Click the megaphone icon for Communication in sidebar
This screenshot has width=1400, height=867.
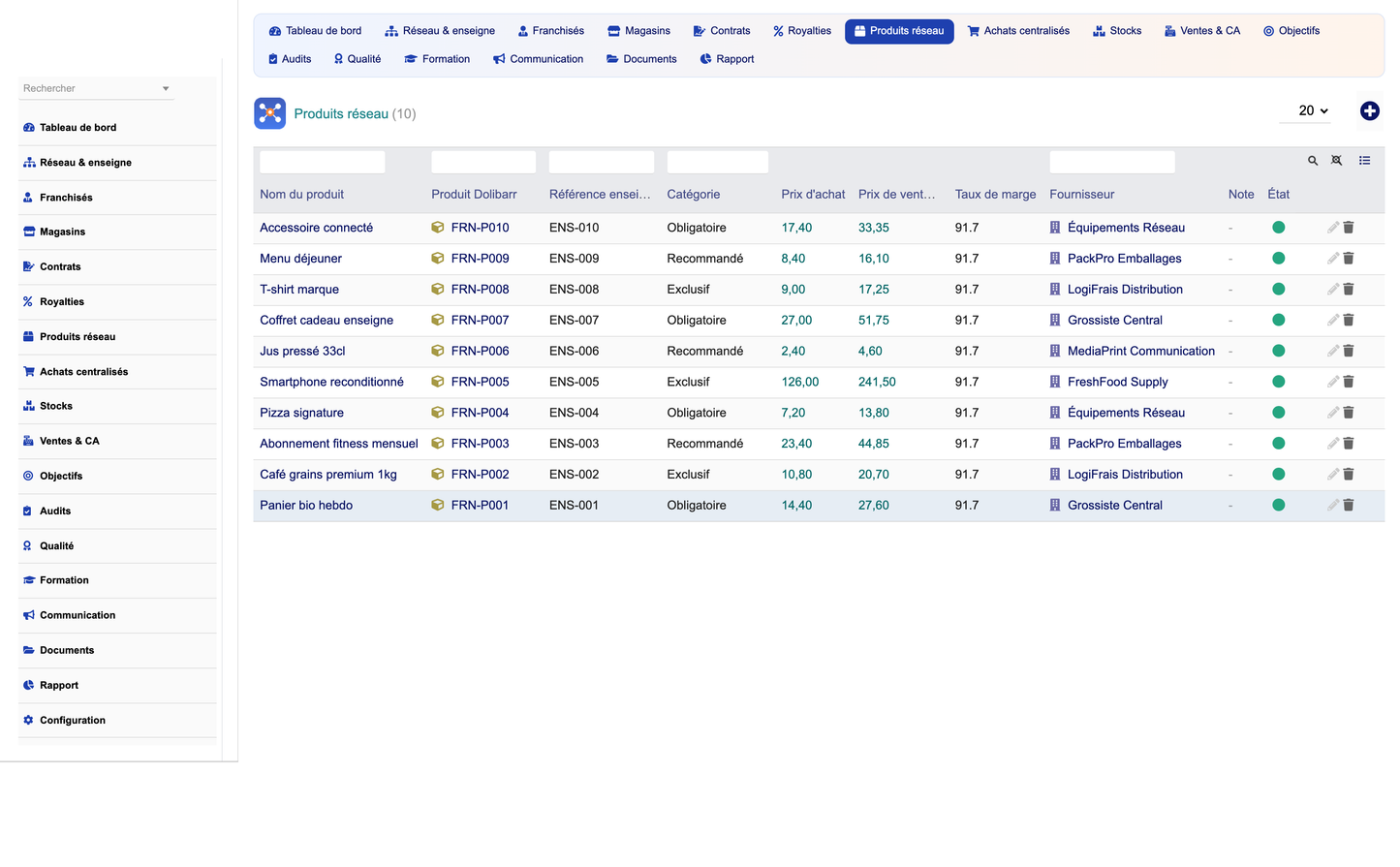pos(28,616)
